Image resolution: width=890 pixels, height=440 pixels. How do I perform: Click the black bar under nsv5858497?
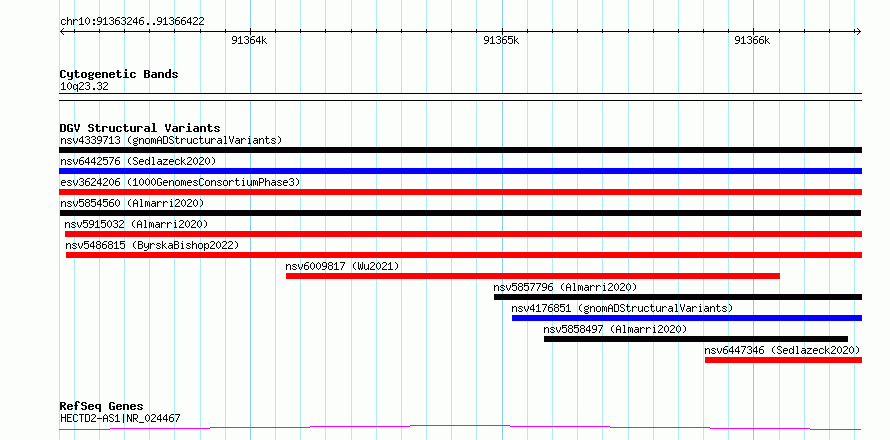[x=696, y=339]
